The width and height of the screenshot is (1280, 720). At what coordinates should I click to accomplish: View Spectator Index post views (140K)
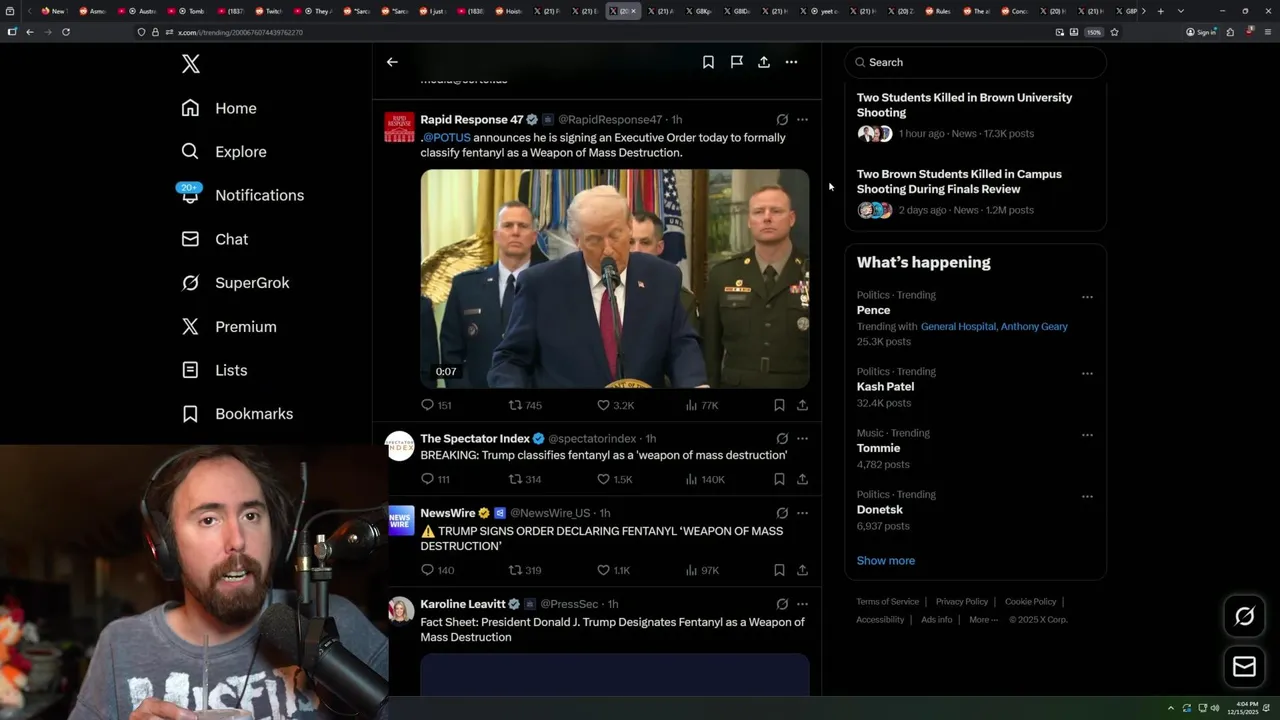click(x=705, y=479)
